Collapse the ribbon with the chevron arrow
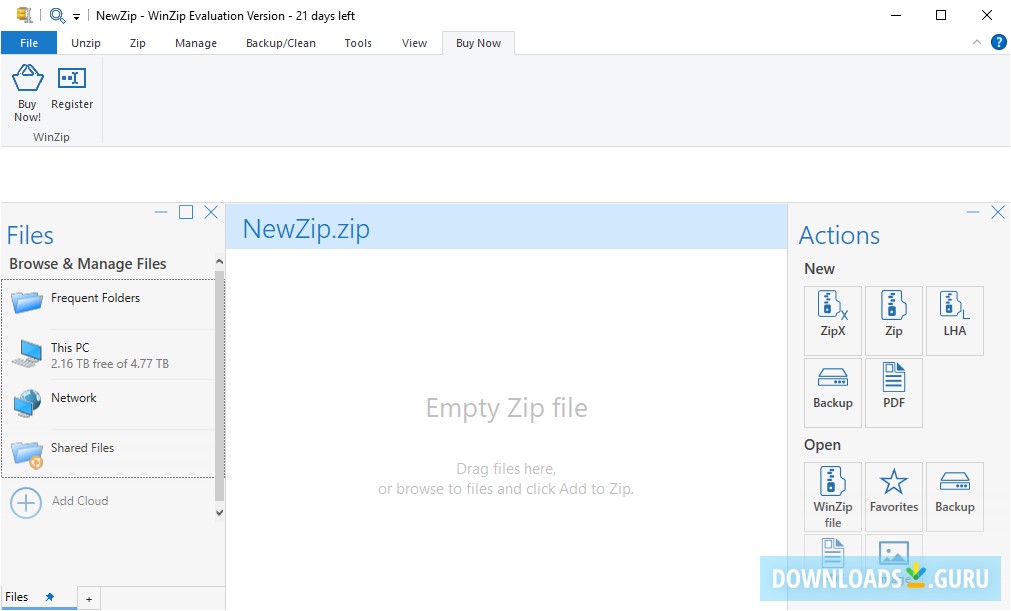This screenshot has height=611, width=1011. pyautogui.click(x=976, y=42)
